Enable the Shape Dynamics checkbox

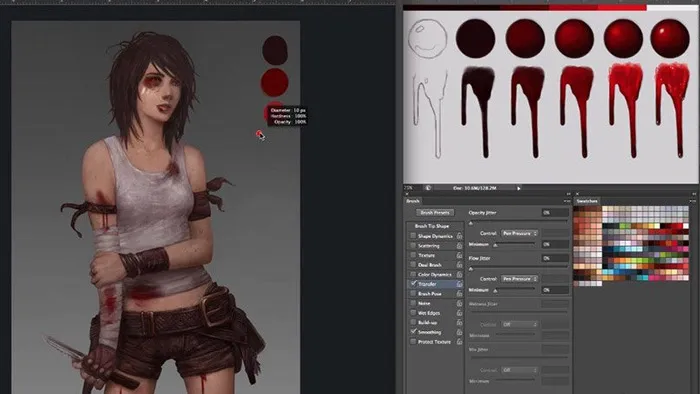pos(413,236)
